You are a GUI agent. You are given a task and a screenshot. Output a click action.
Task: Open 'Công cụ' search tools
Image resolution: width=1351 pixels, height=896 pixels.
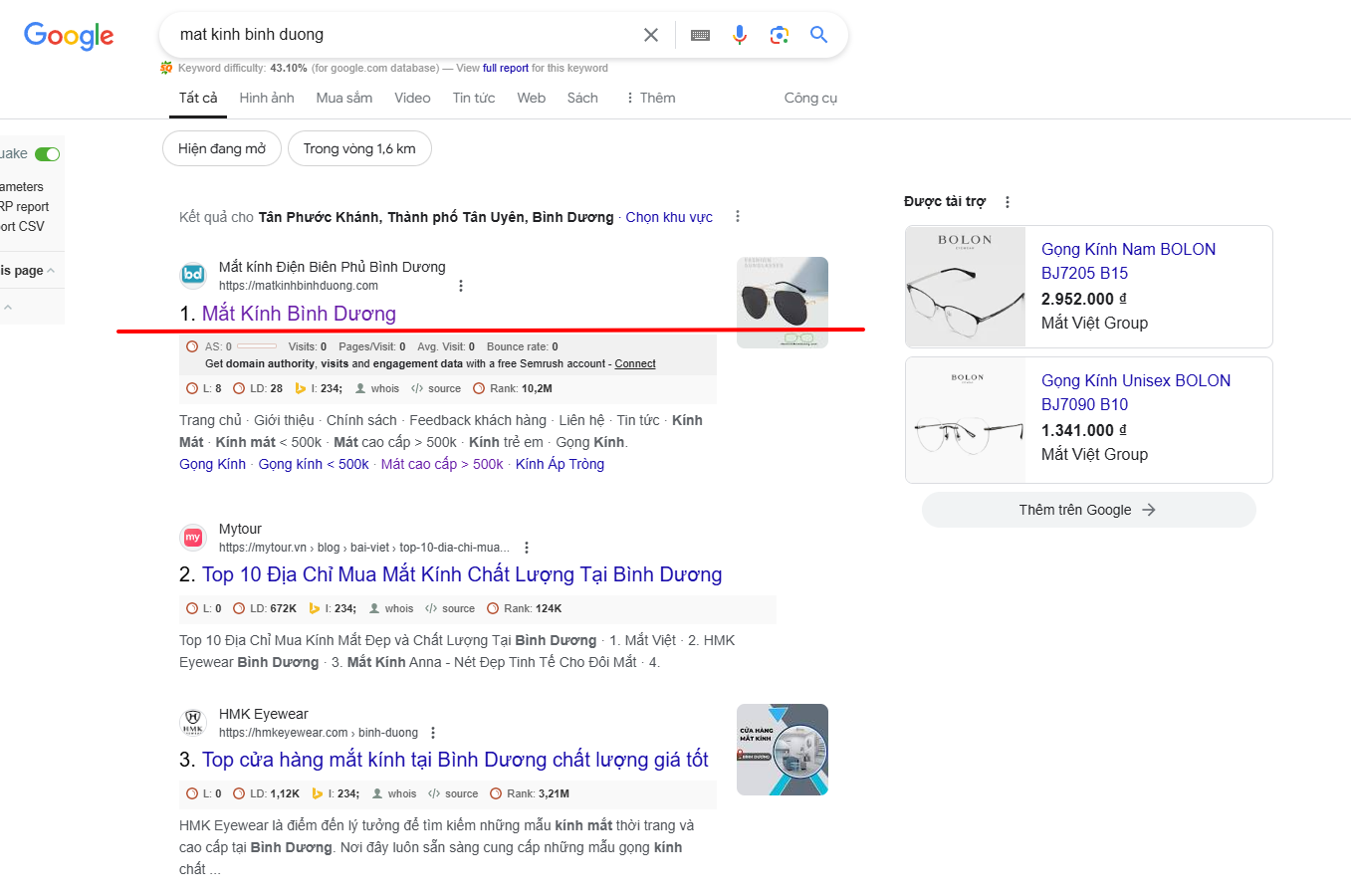810,98
